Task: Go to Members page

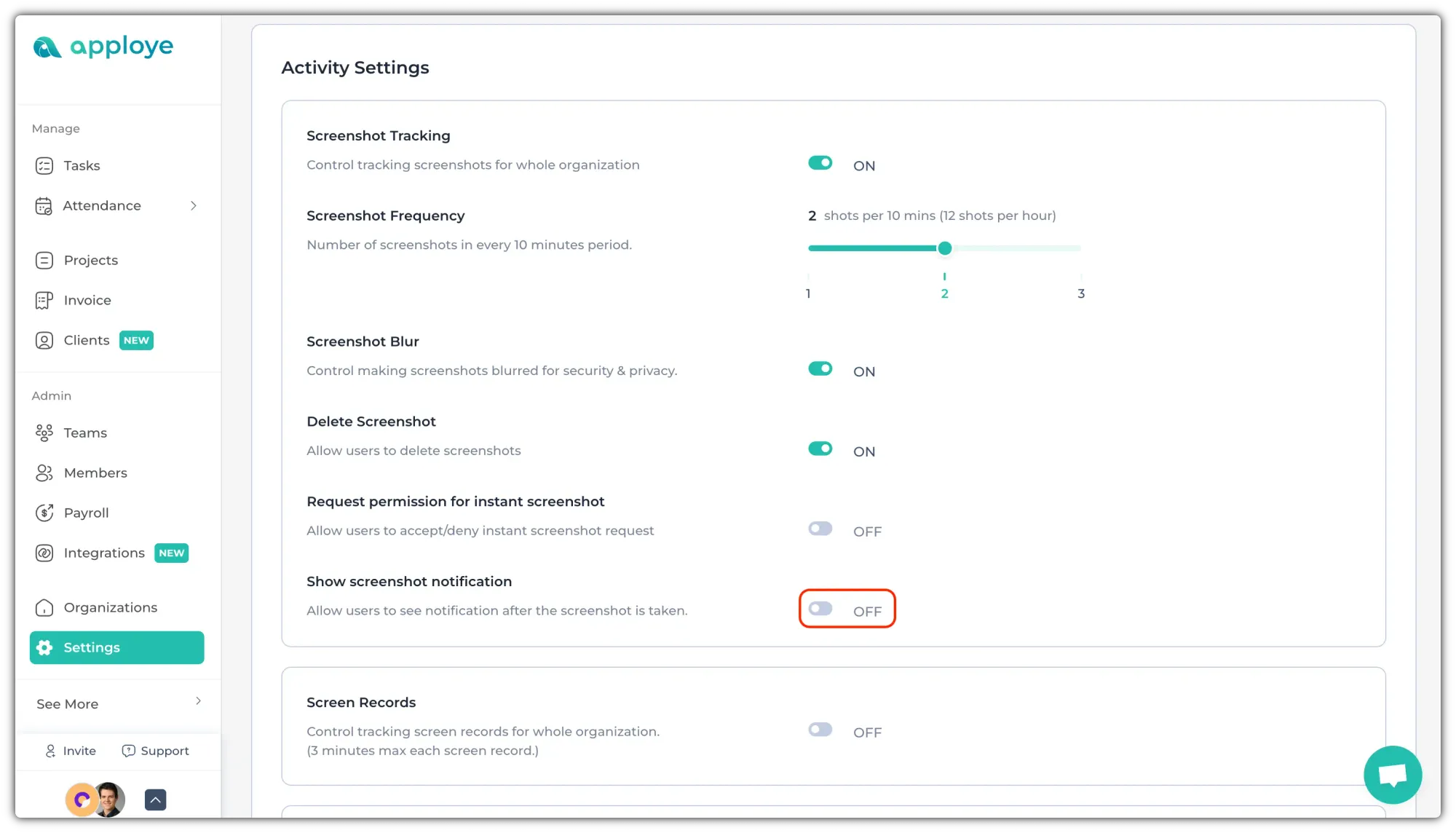Action: click(x=95, y=473)
